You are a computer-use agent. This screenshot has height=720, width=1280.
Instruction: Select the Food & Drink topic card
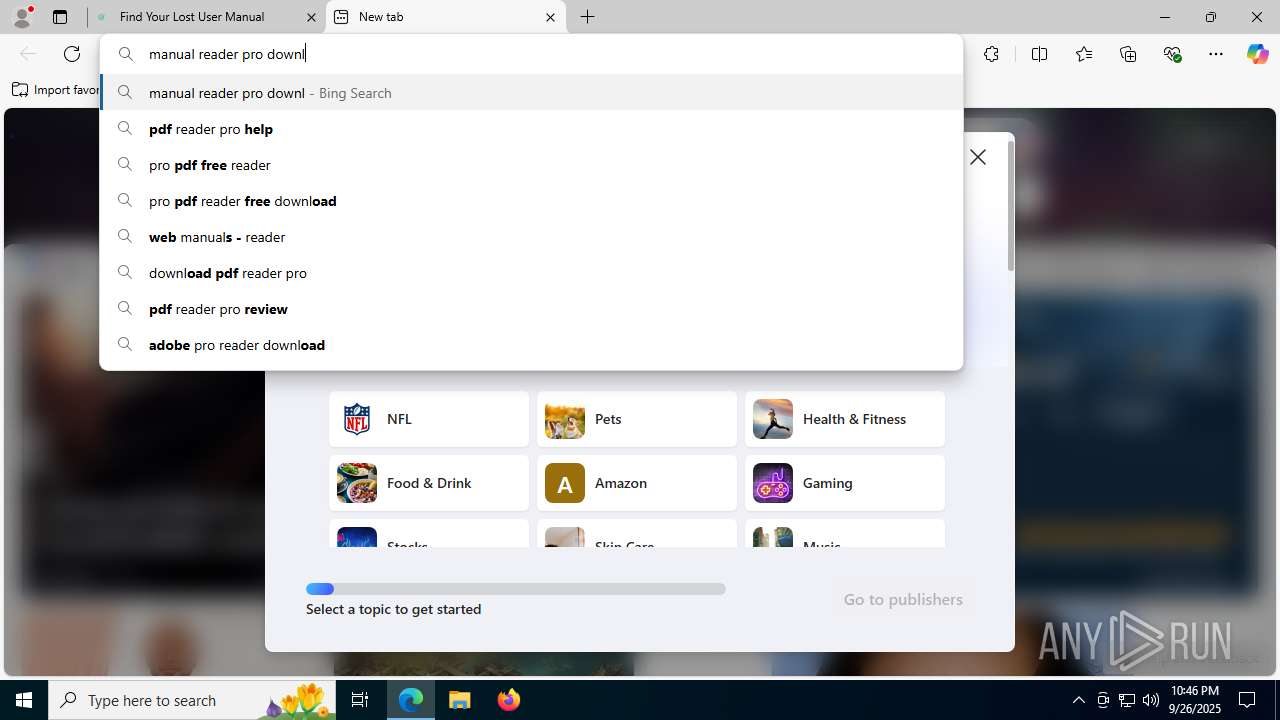tap(429, 483)
